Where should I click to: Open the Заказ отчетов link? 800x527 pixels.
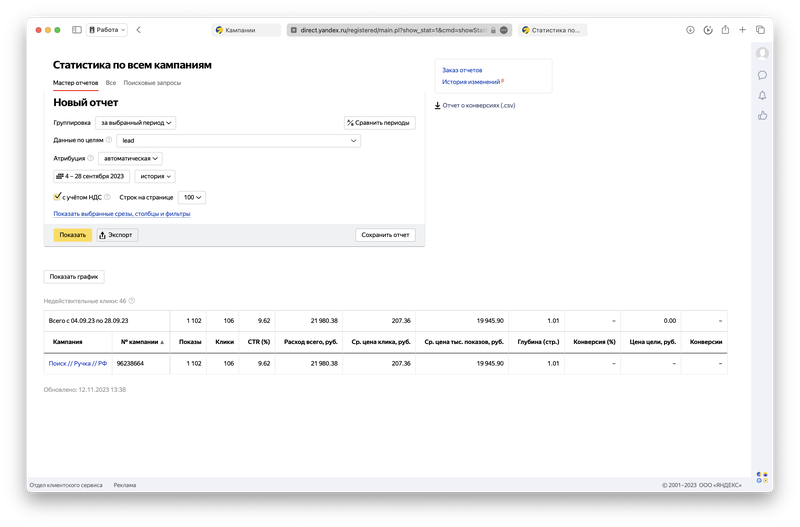462,70
